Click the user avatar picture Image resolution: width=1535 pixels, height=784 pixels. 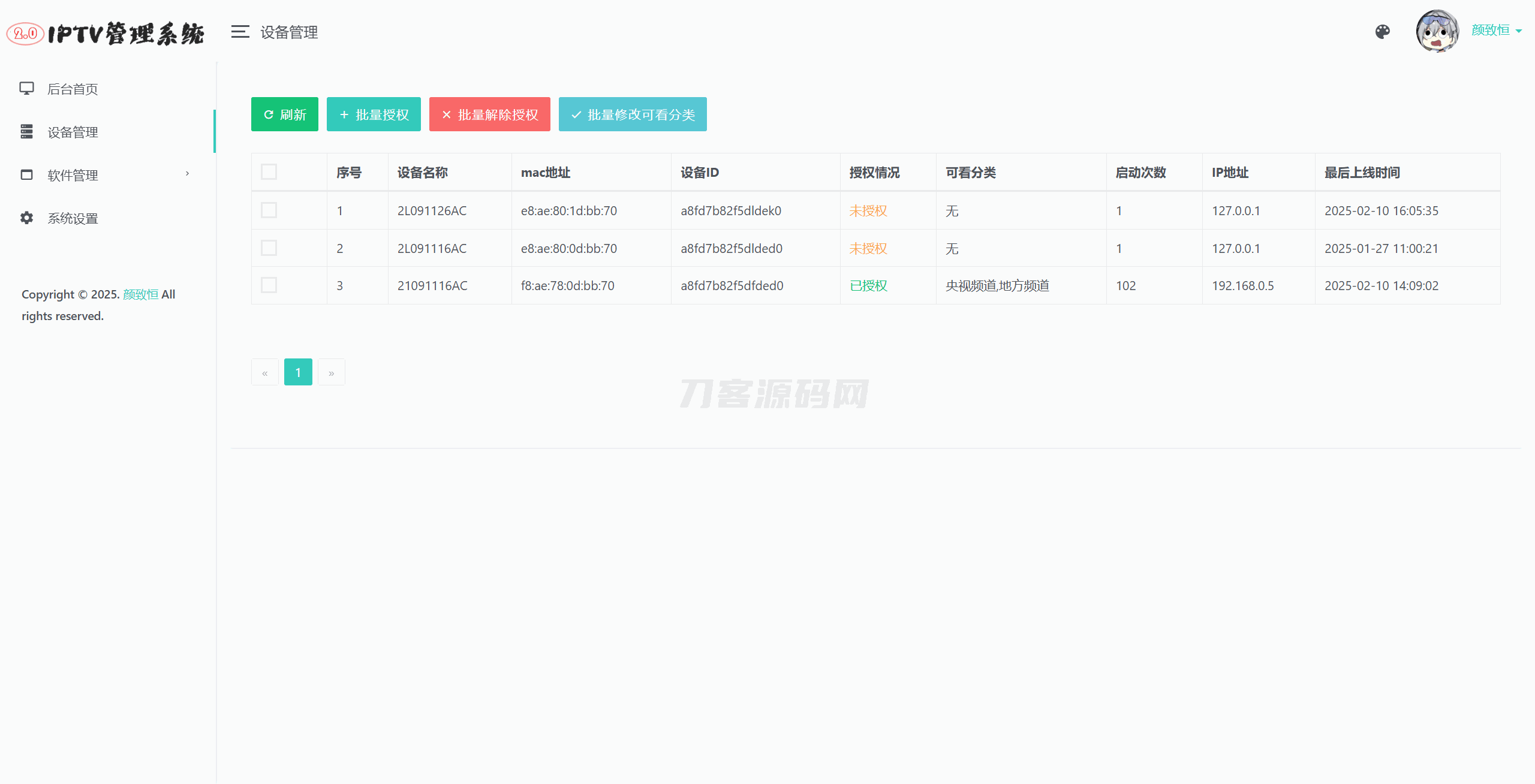point(1437,31)
